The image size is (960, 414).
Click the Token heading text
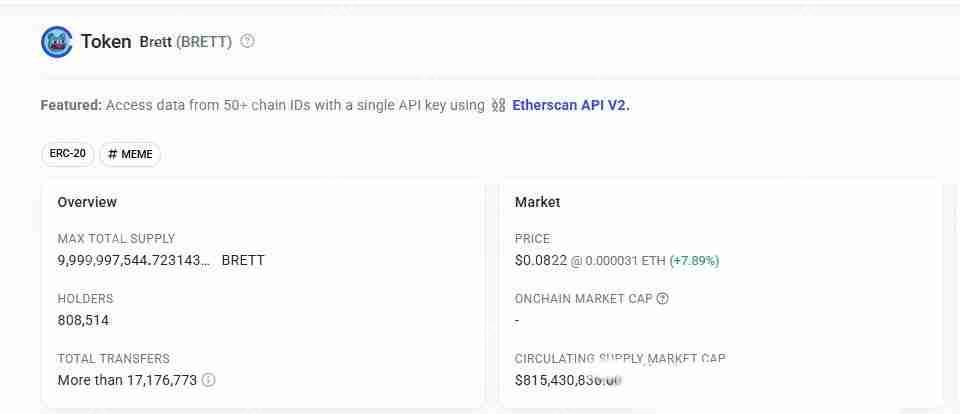[106, 42]
